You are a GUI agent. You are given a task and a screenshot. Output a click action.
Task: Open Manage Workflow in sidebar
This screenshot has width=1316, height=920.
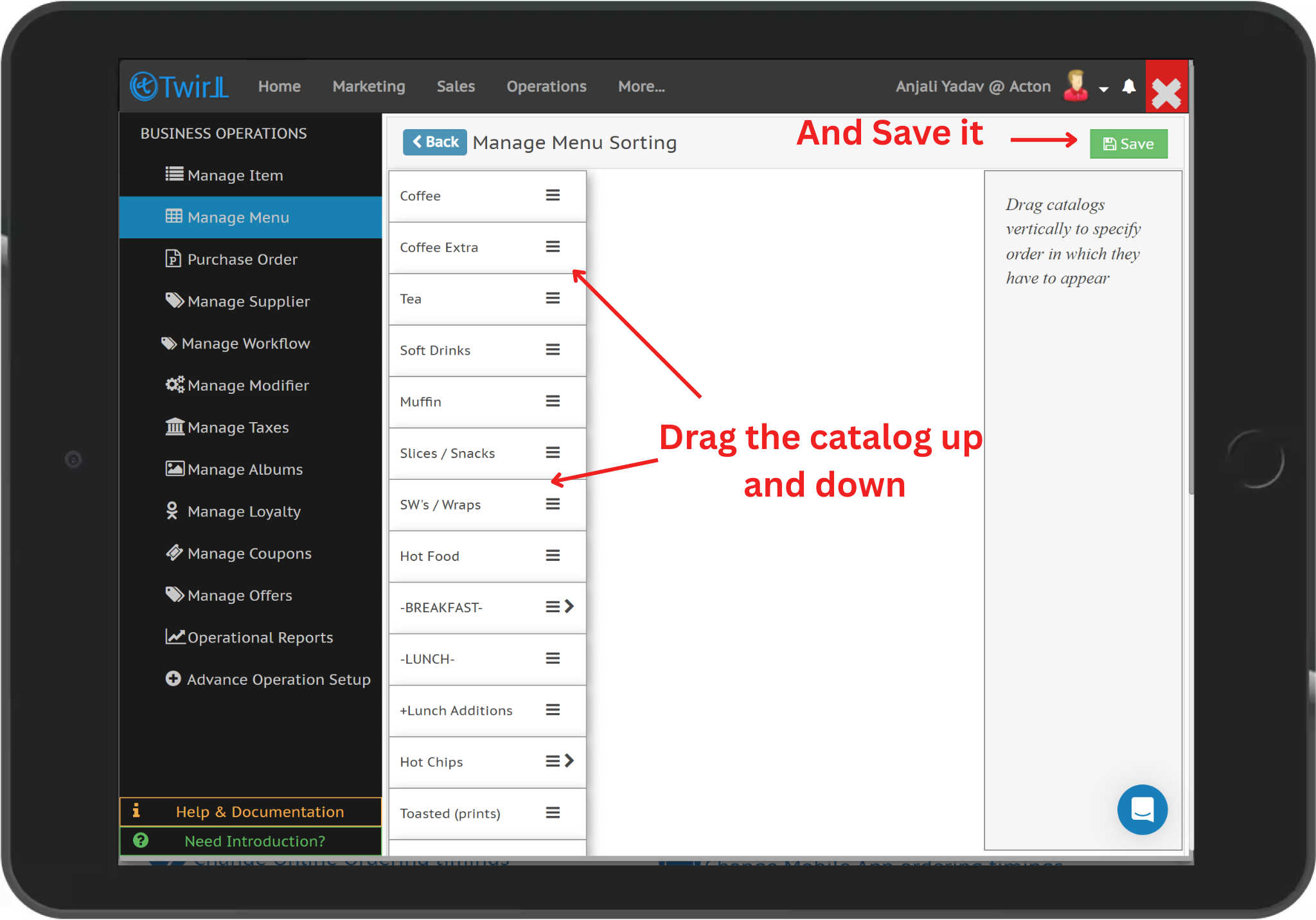(251, 344)
